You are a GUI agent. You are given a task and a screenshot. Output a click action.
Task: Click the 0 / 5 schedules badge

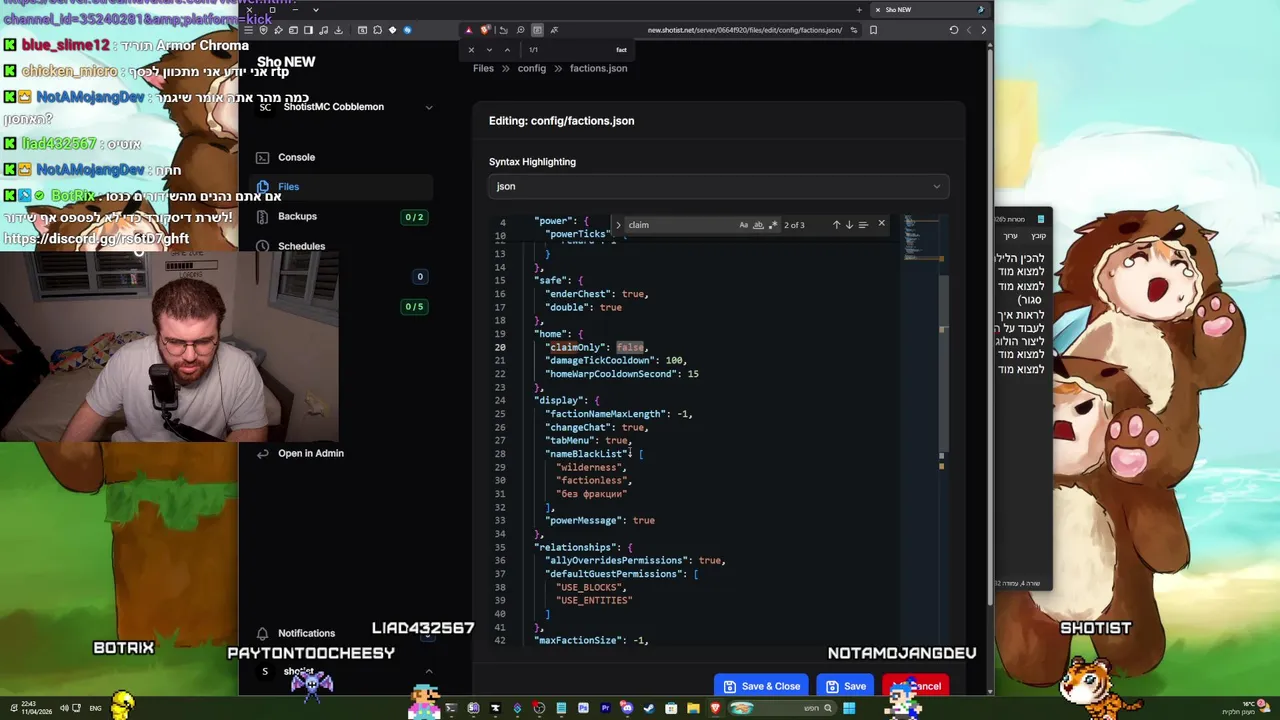(x=414, y=307)
